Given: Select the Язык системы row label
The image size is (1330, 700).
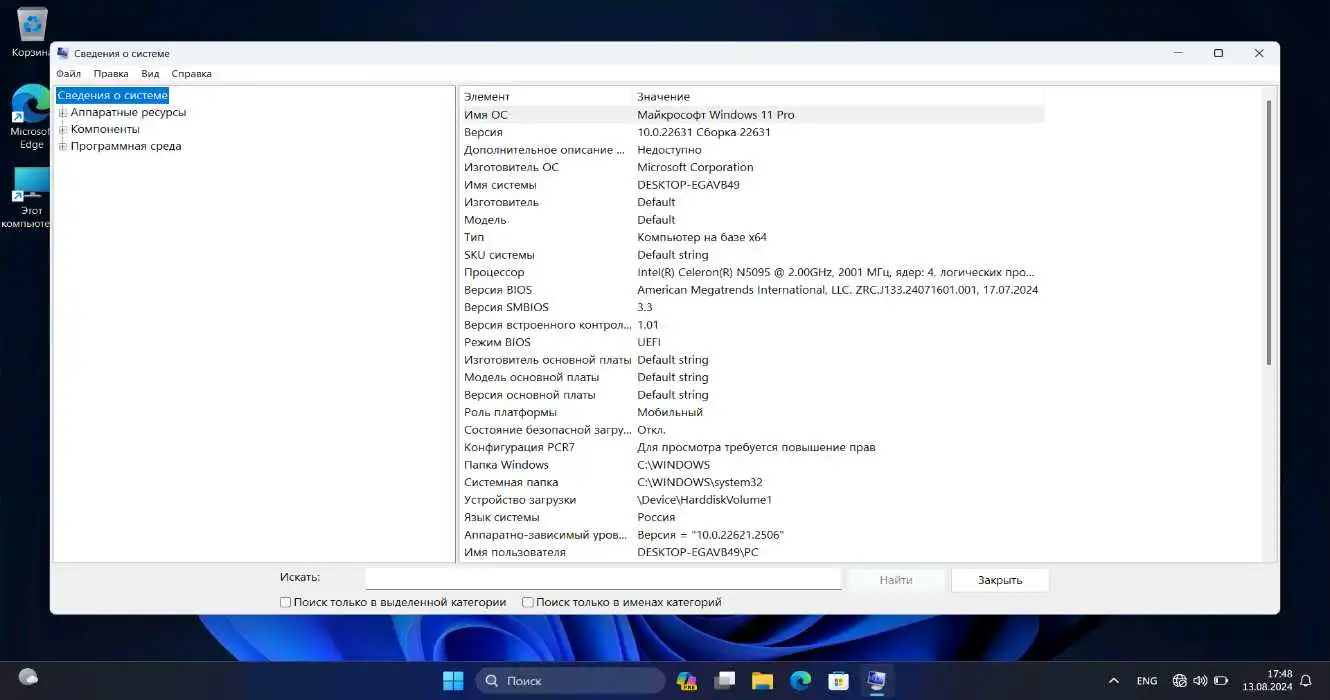Looking at the screenshot, I should (501, 517).
